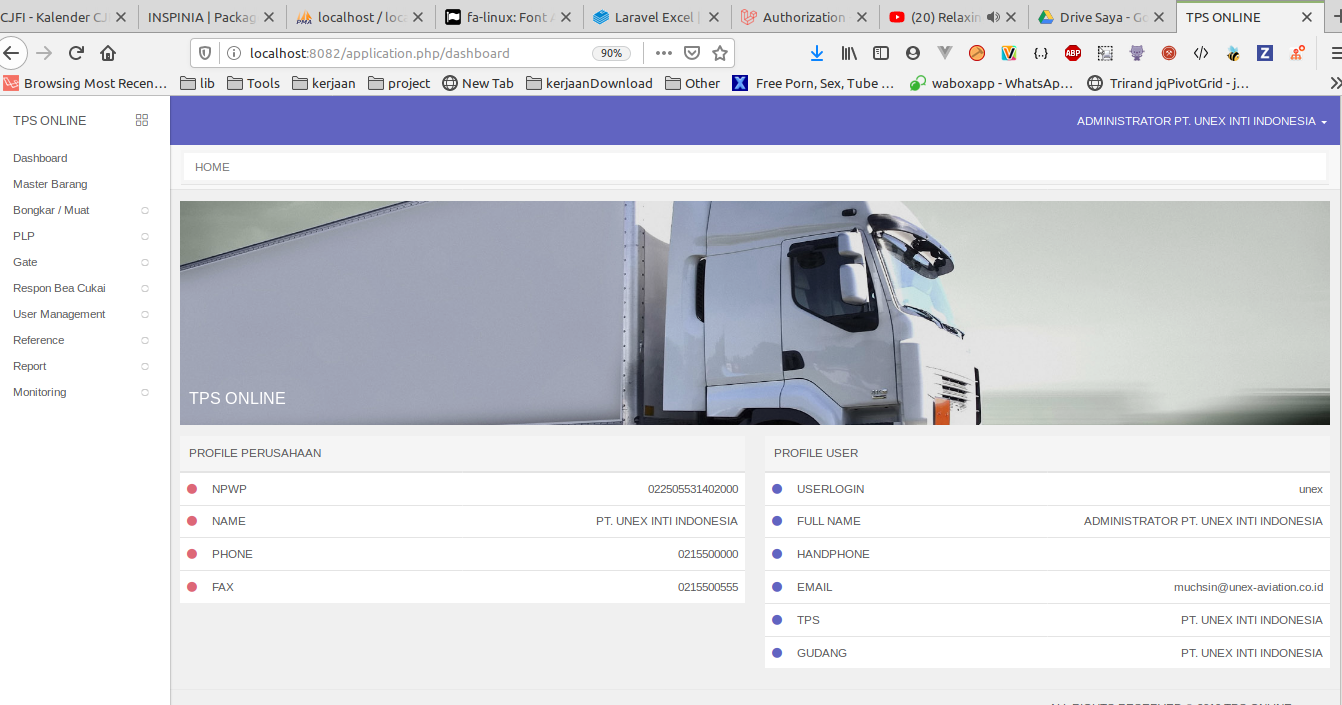1342x705 pixels.
Task: Expand the PLP sidebar submenu
Action: pyautogui.click(x=144, y=236)
